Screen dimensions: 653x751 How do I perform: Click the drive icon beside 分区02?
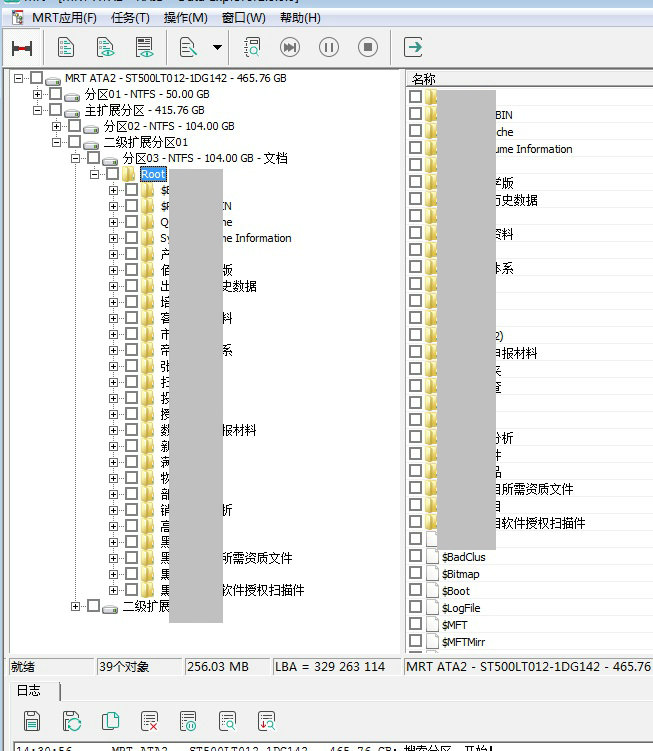tap(91, 128)
